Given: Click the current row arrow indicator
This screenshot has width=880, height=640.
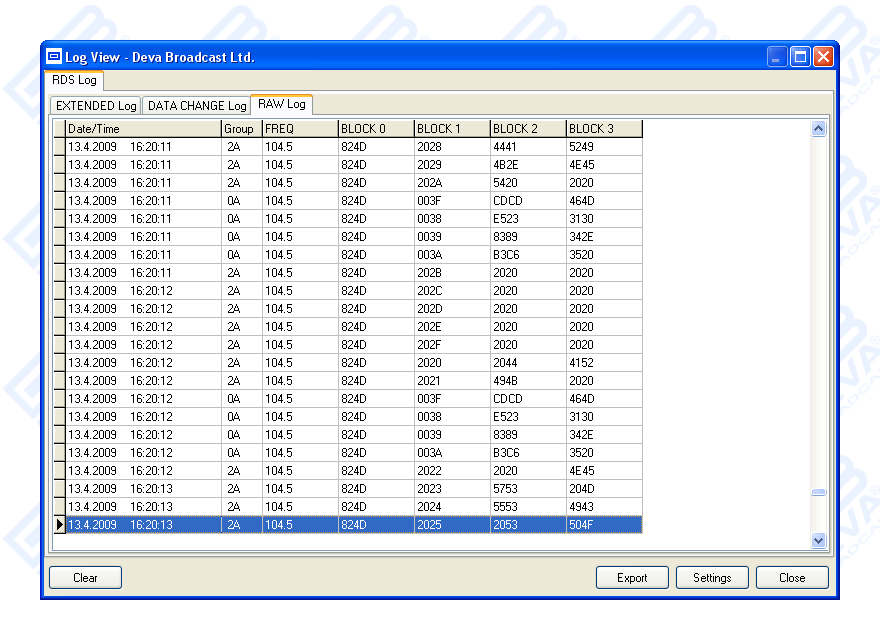Looking at the screenshot, I should point(59,525).
